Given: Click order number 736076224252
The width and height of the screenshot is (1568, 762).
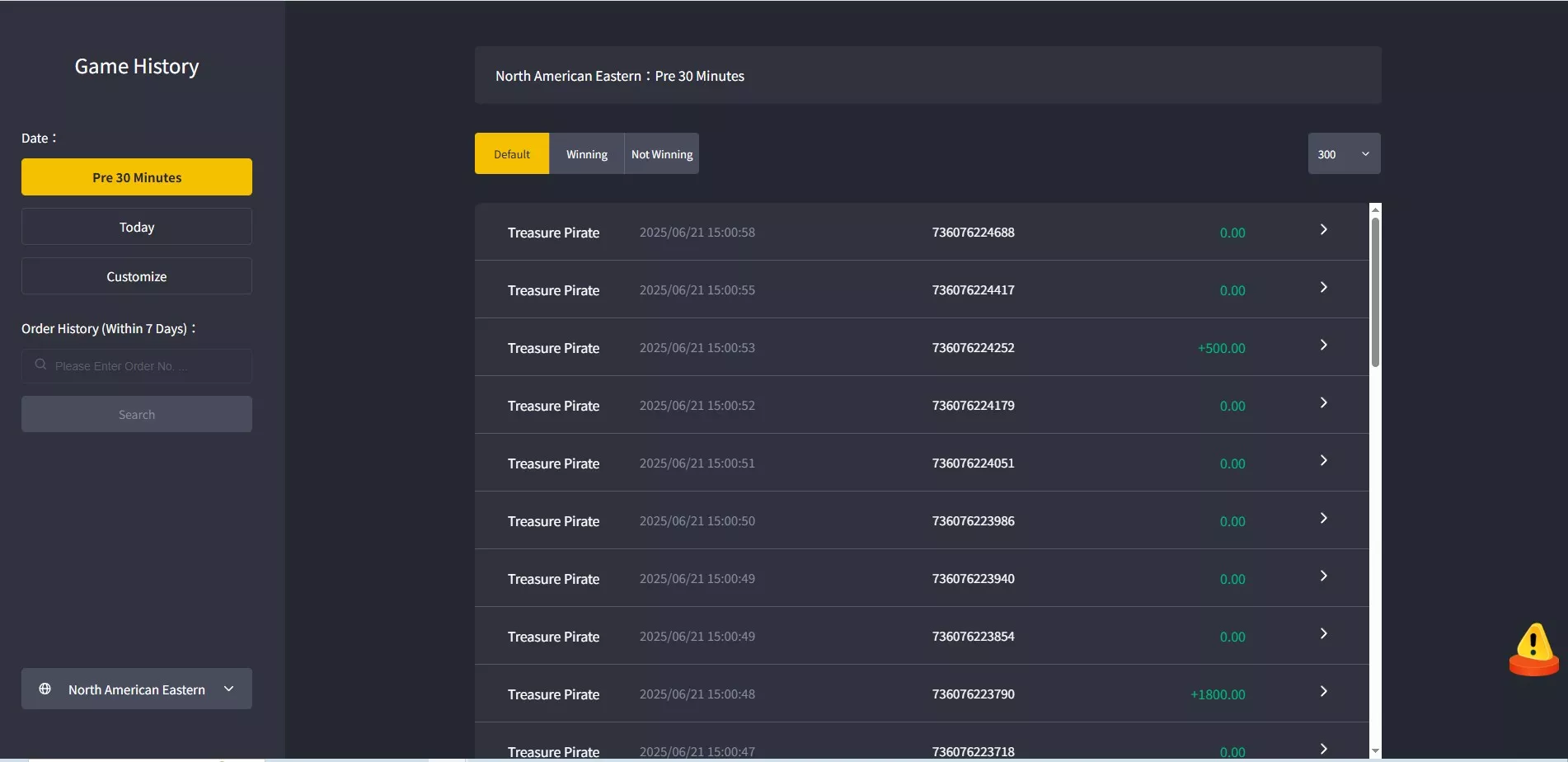Looking at the screenshot, I should pyautogui.click(x=974, y=348).
